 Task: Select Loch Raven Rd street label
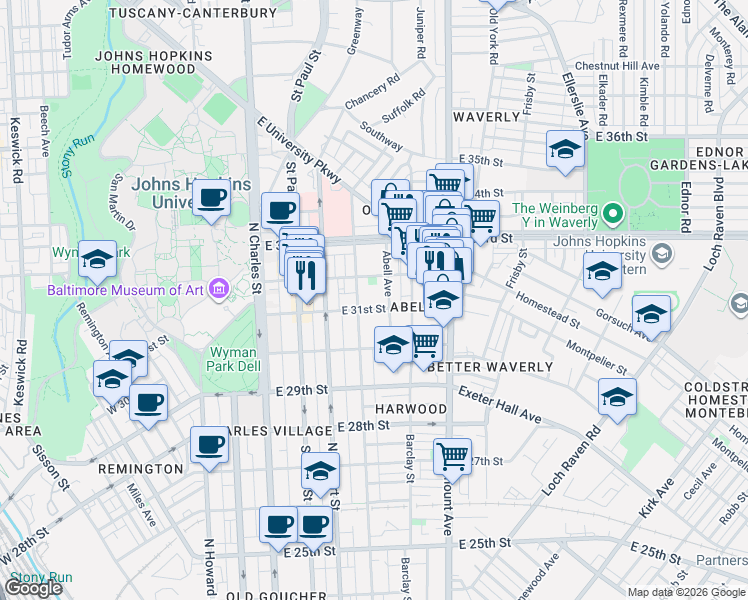click(571, 461)
